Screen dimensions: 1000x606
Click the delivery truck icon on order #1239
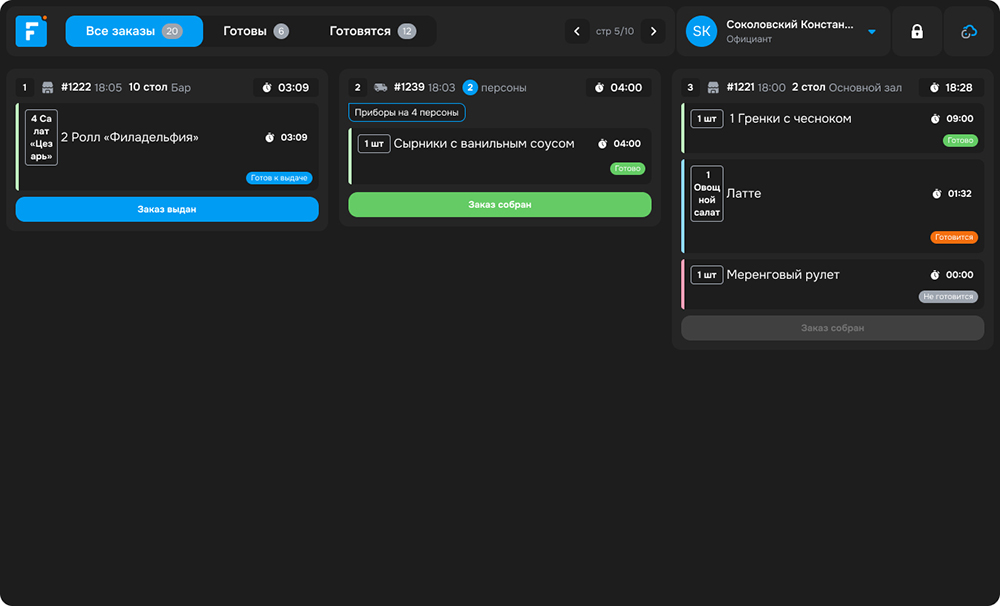click(380, 88)
